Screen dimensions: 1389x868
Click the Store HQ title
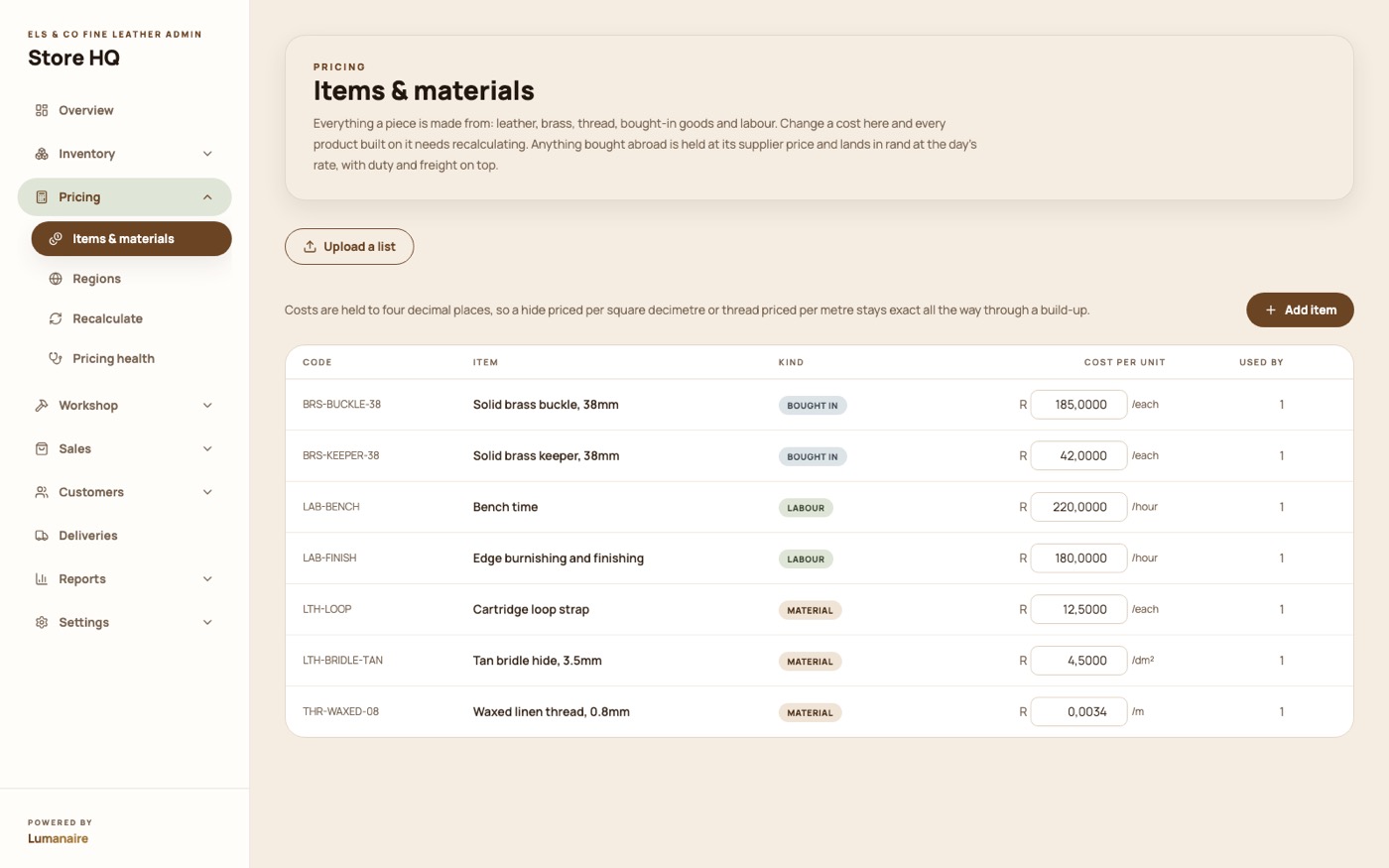pyautogui.click(x=73, y=59)
